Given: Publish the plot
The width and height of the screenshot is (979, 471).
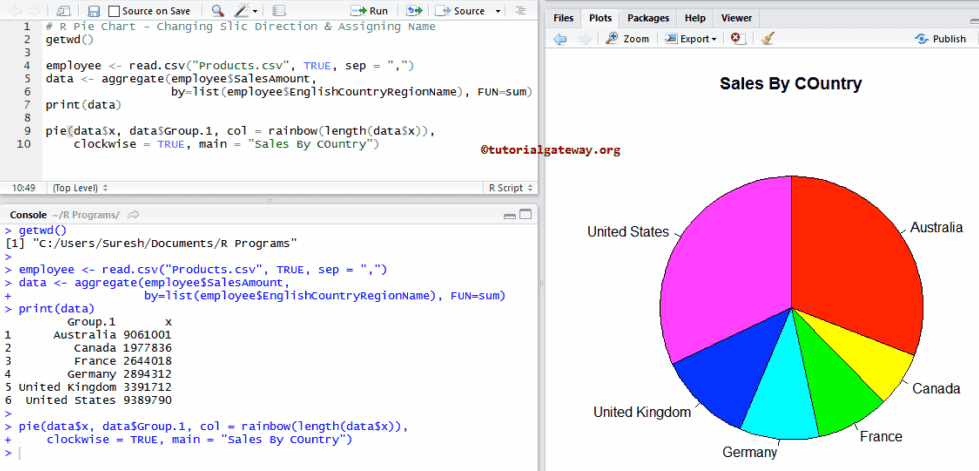Looking at the screenshot, I should [x=940, y=39].
